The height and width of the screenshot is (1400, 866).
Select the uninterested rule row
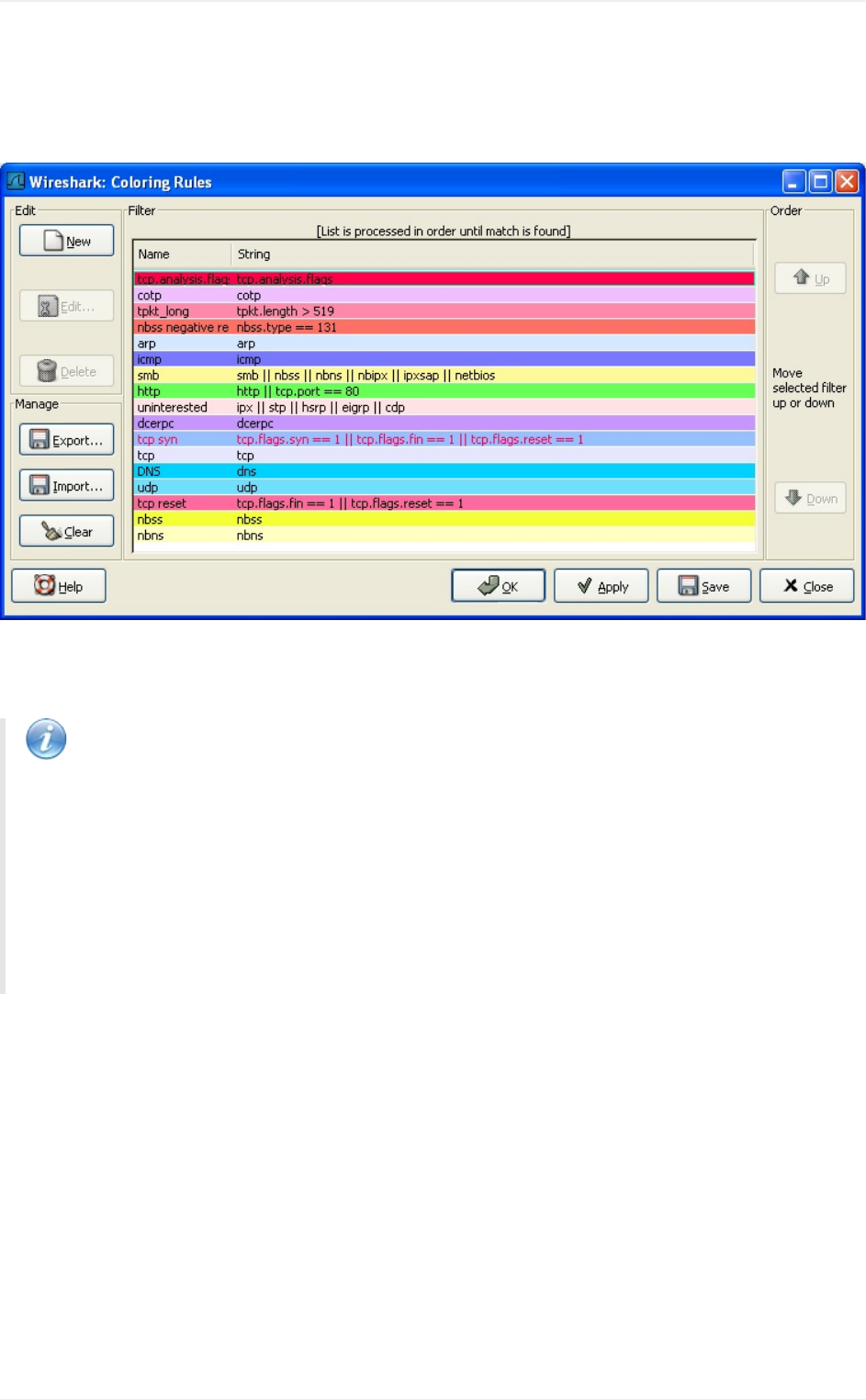point(444,407)
